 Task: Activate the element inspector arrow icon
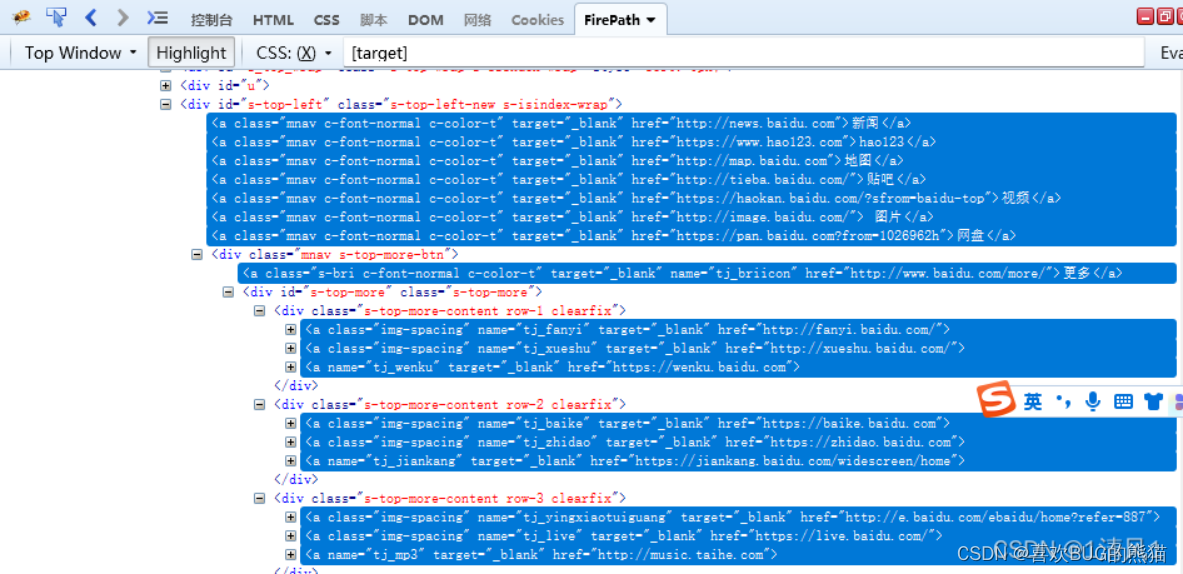point(56,17)
